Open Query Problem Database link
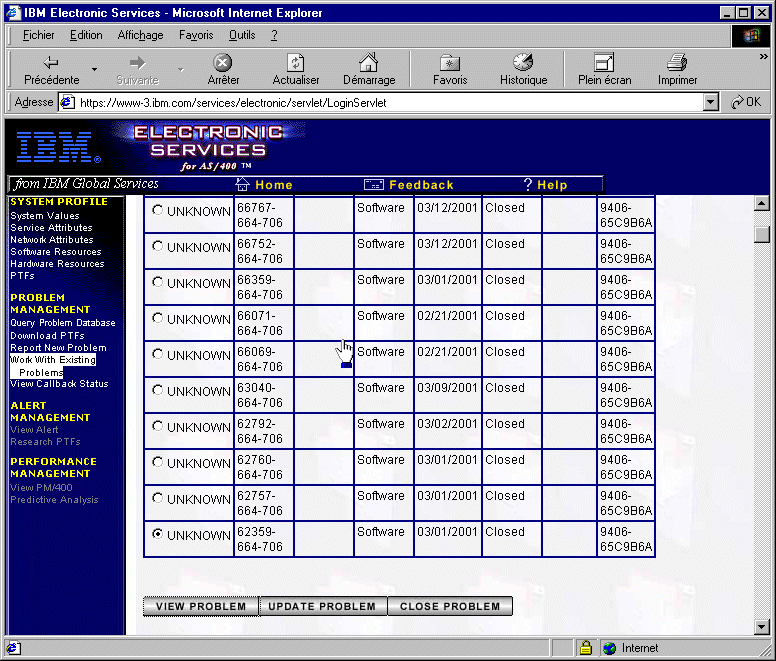The height and width of the screenshot is (661, 776). point(63,323)
